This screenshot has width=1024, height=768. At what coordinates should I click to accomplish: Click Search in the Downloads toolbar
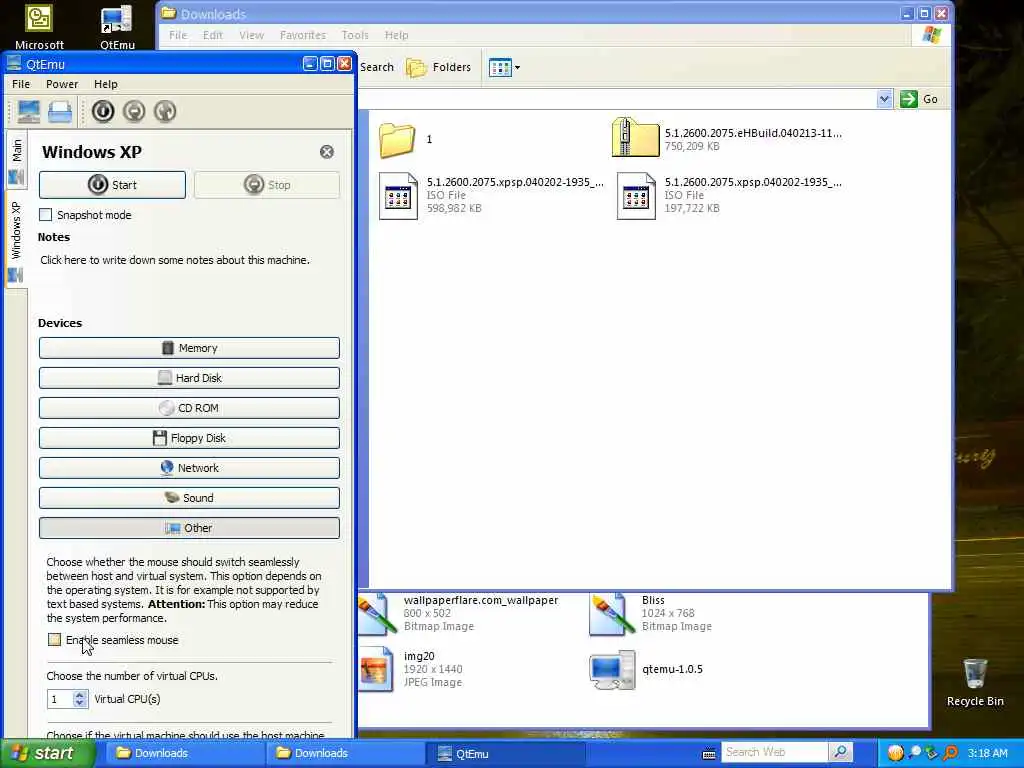tap(377, 67)
